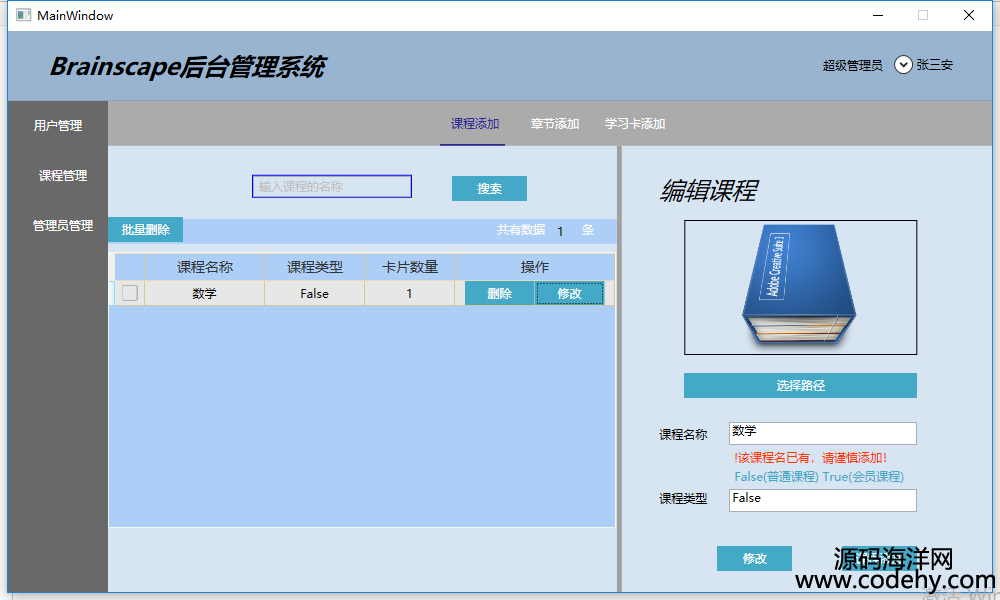Click the 选择路径 button
The width and height of the screenshot is (1000, 600).
pos(800,386)
